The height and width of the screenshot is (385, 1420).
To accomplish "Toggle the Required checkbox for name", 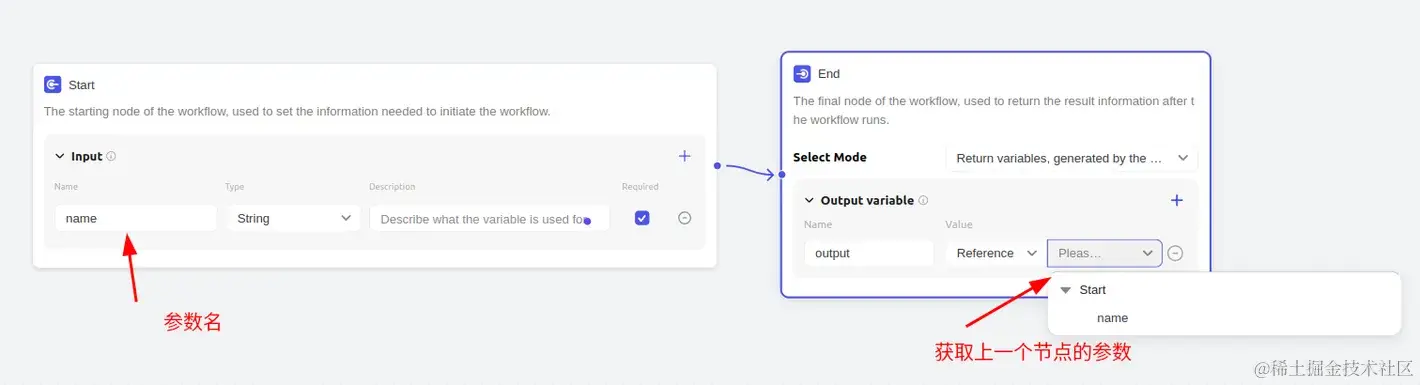I will 642,218.
